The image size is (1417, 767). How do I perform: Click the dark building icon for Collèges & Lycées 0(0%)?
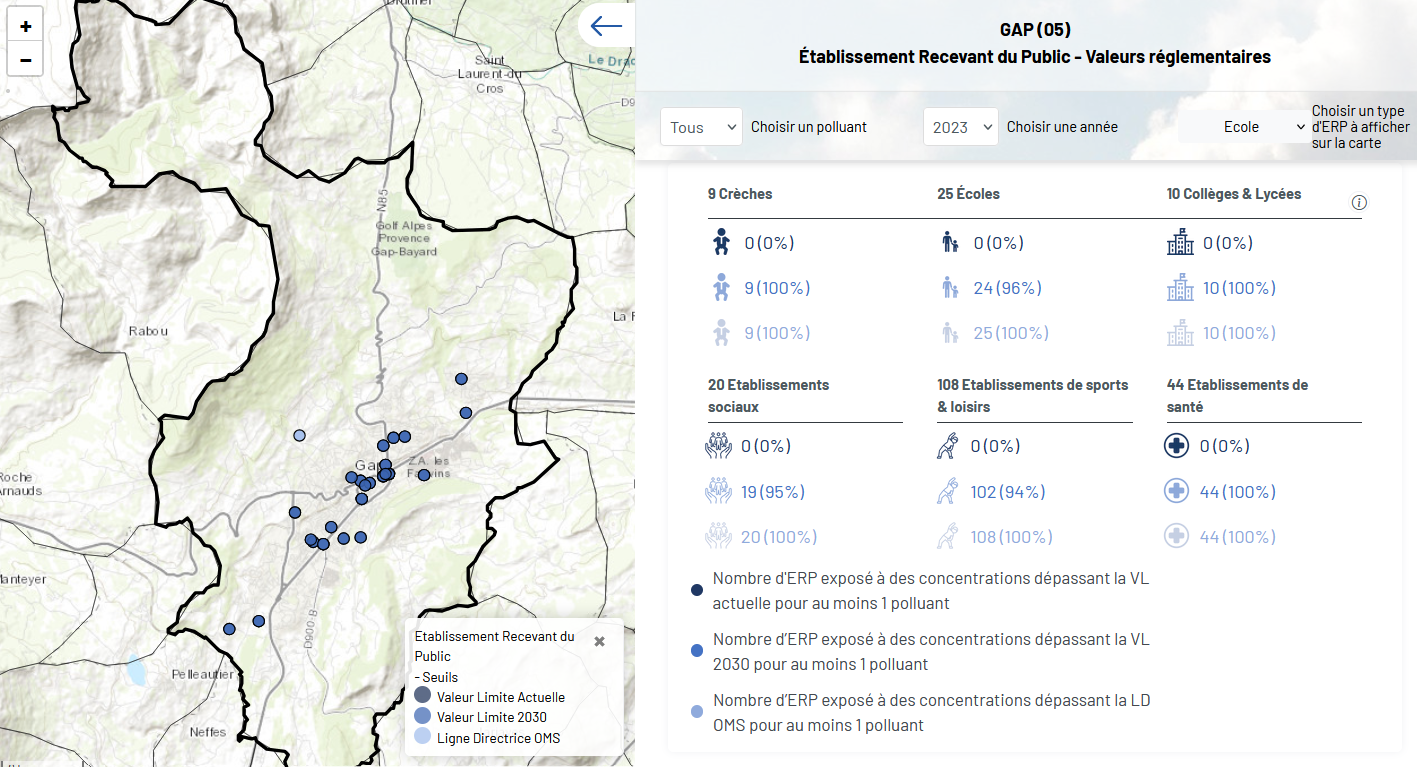pyautogui.click(x=1181, y=242)
